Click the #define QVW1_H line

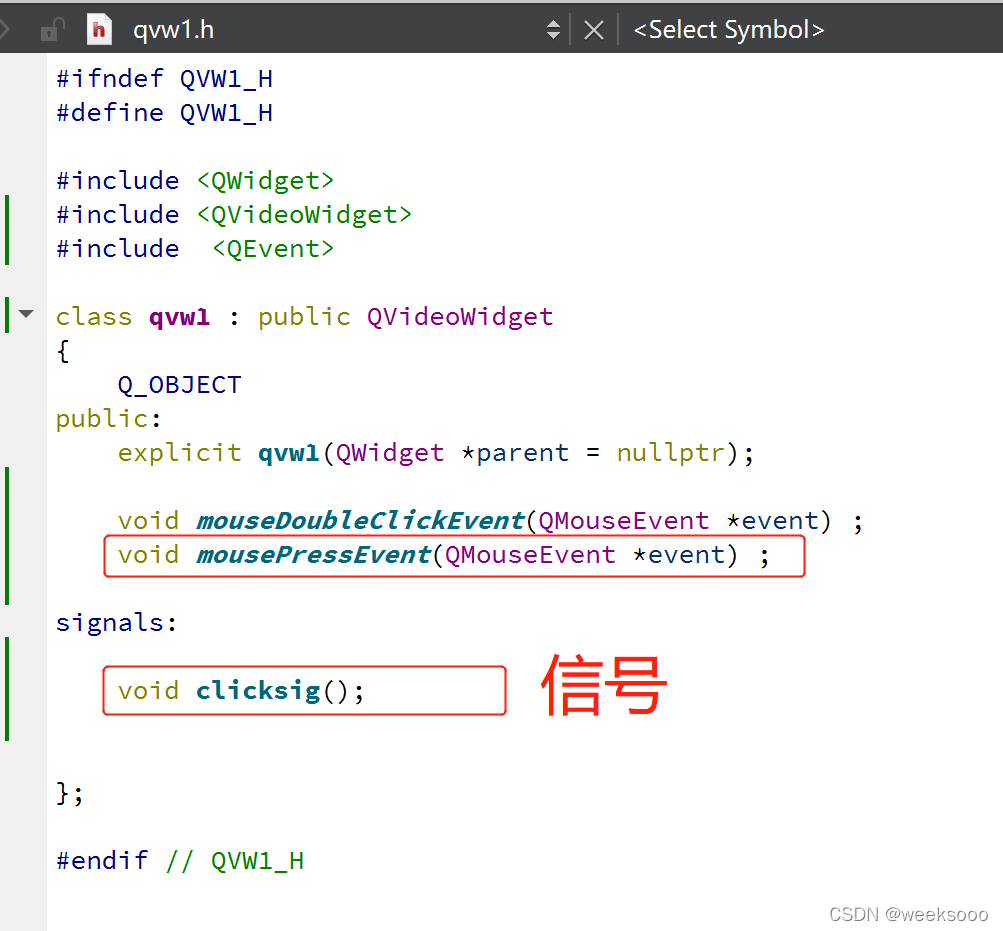(x=165, y=113)
